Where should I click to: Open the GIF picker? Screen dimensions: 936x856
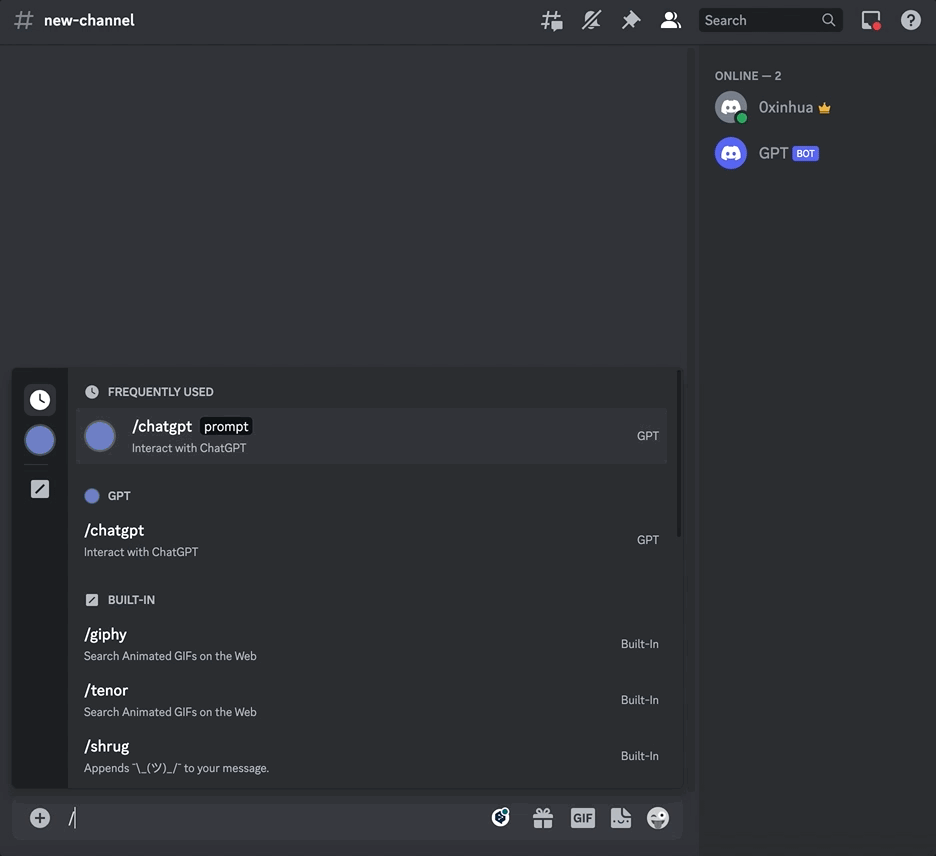click(x=583, y=818)
